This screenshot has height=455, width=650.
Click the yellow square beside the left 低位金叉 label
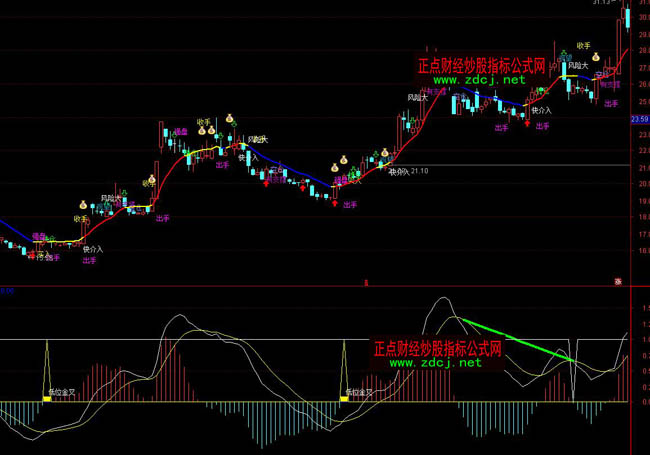46,399
